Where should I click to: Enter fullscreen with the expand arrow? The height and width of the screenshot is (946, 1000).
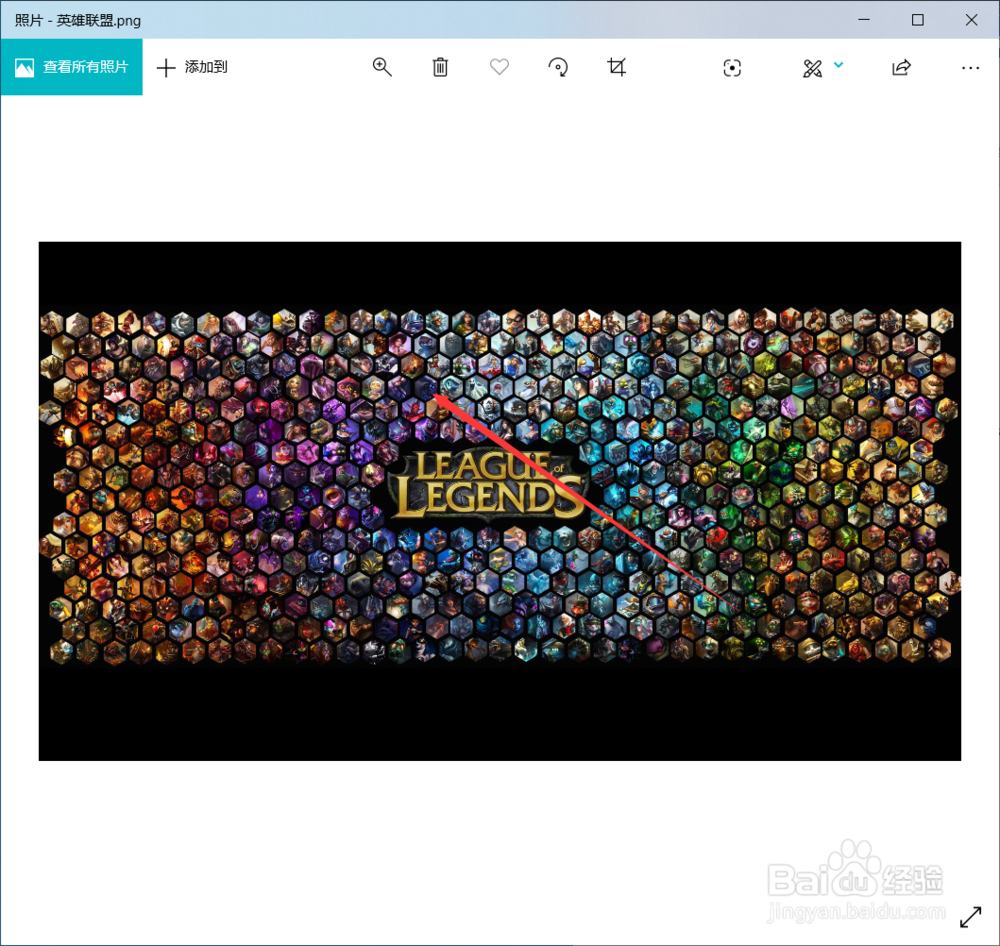coord(971,916)
